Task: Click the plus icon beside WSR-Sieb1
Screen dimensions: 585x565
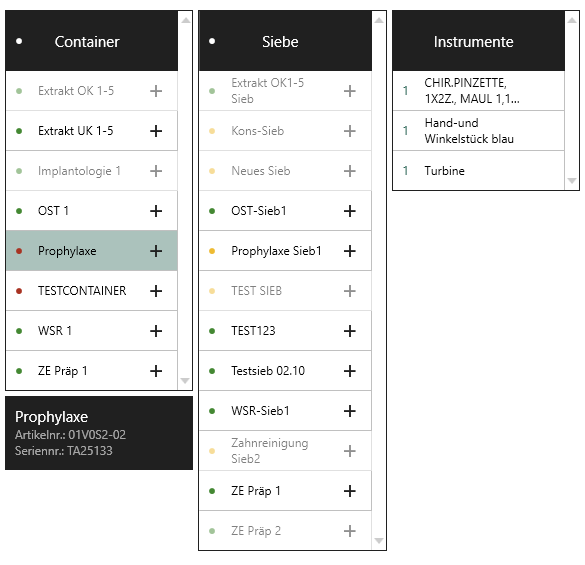Action: tap(349, 411)
